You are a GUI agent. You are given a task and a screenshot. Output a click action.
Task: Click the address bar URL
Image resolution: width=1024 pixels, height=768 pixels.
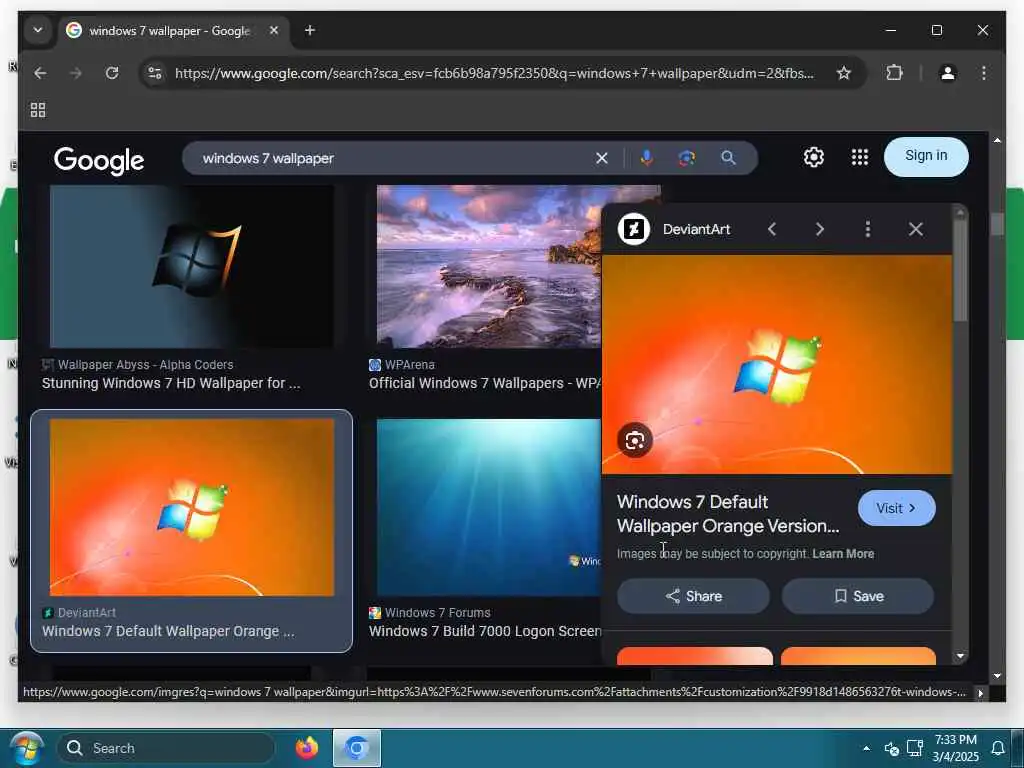[x=494, y=73]
